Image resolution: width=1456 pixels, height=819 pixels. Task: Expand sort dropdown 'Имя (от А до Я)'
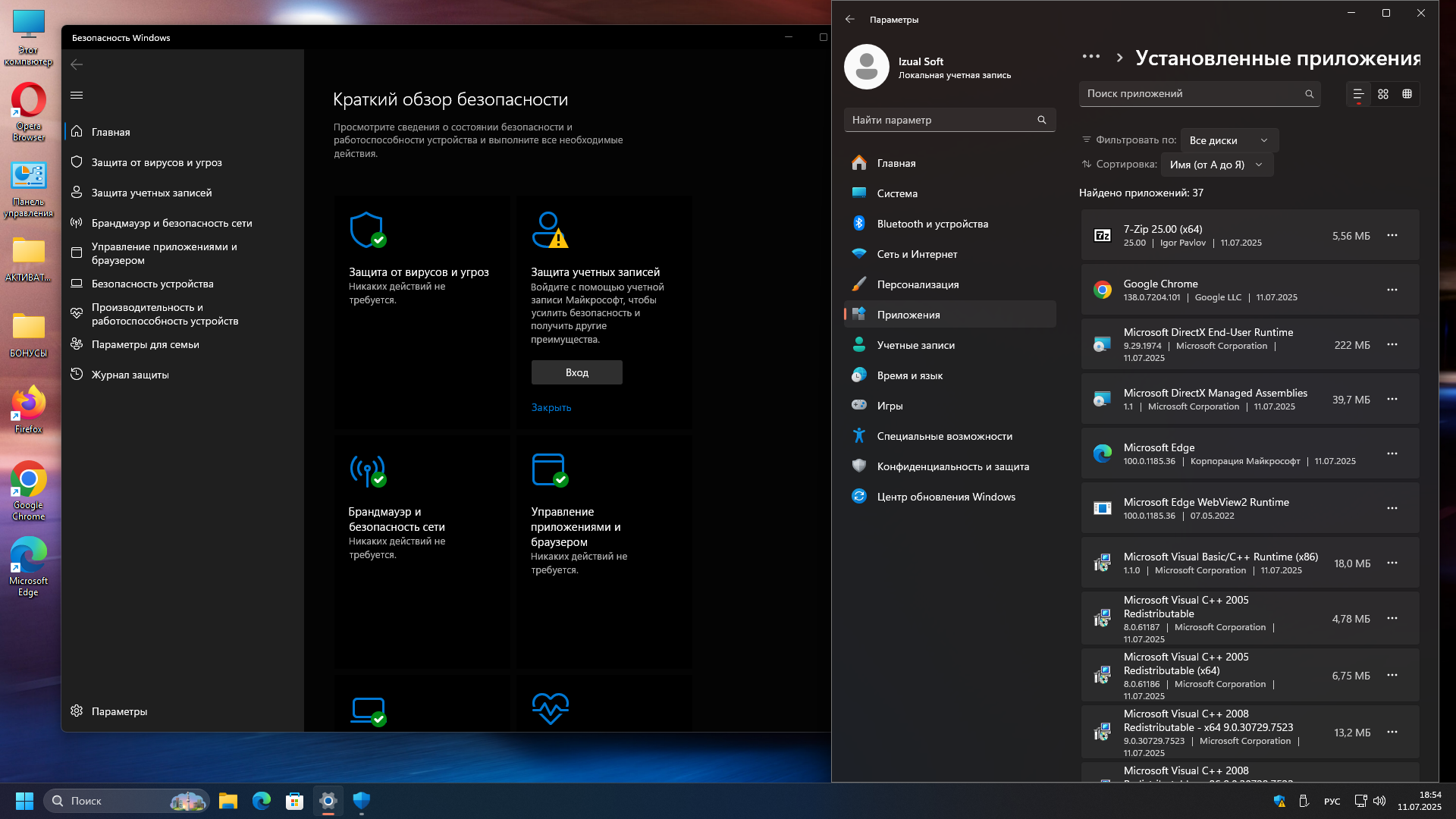tap(1217, 165)
